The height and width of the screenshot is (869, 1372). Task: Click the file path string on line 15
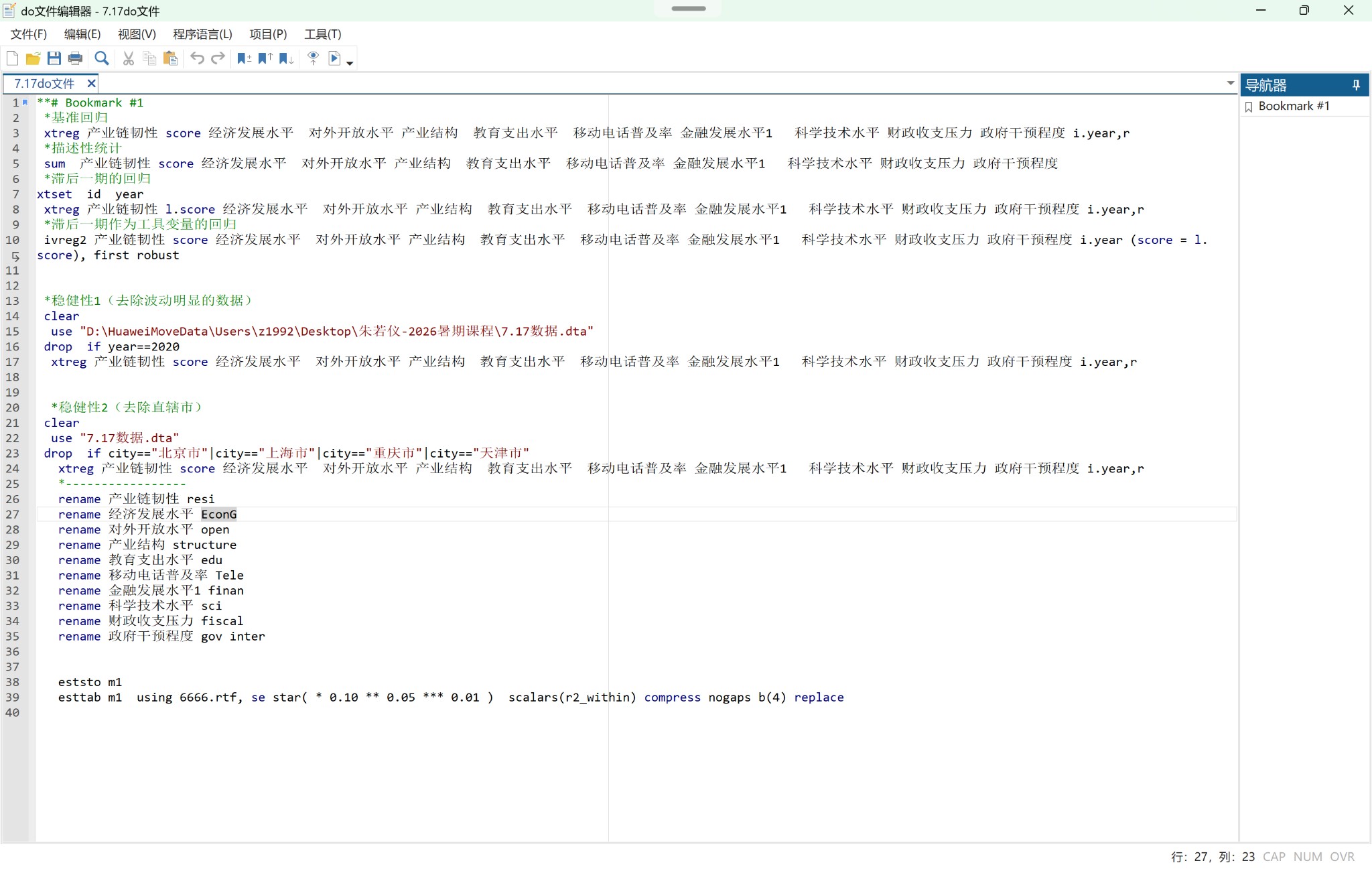pyautogui.click(x=336, y=331)
